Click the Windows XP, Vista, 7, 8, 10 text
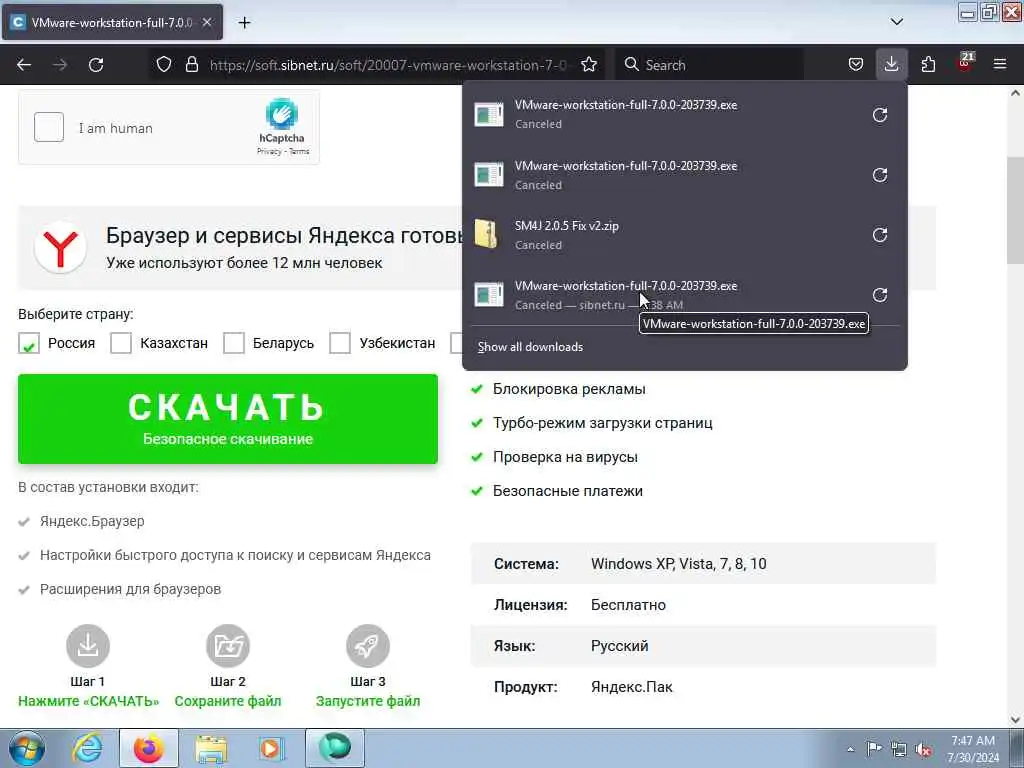1024x768 pixels. pyautogui.click(x=679, y=564)
